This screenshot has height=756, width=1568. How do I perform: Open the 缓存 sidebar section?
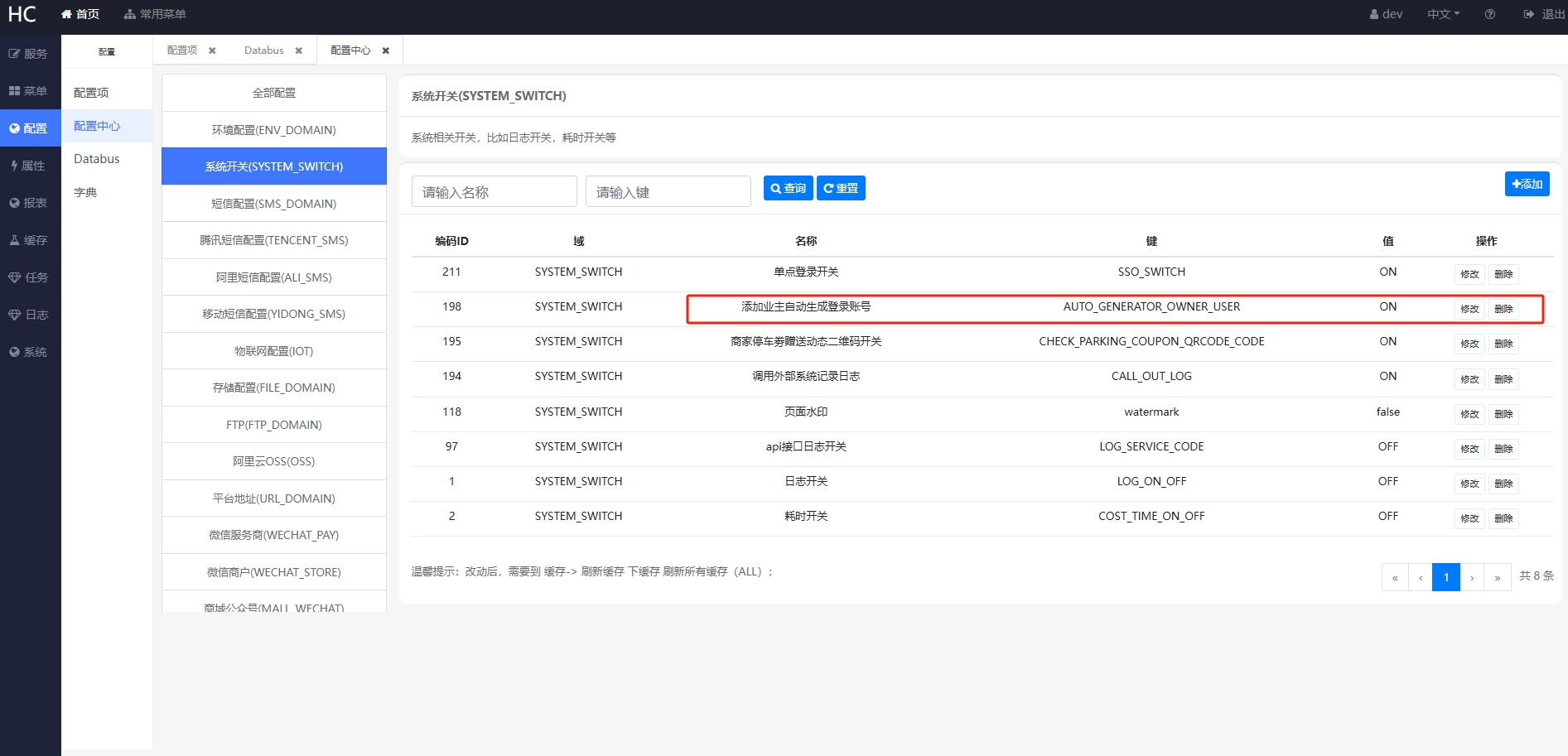(30, 240)
